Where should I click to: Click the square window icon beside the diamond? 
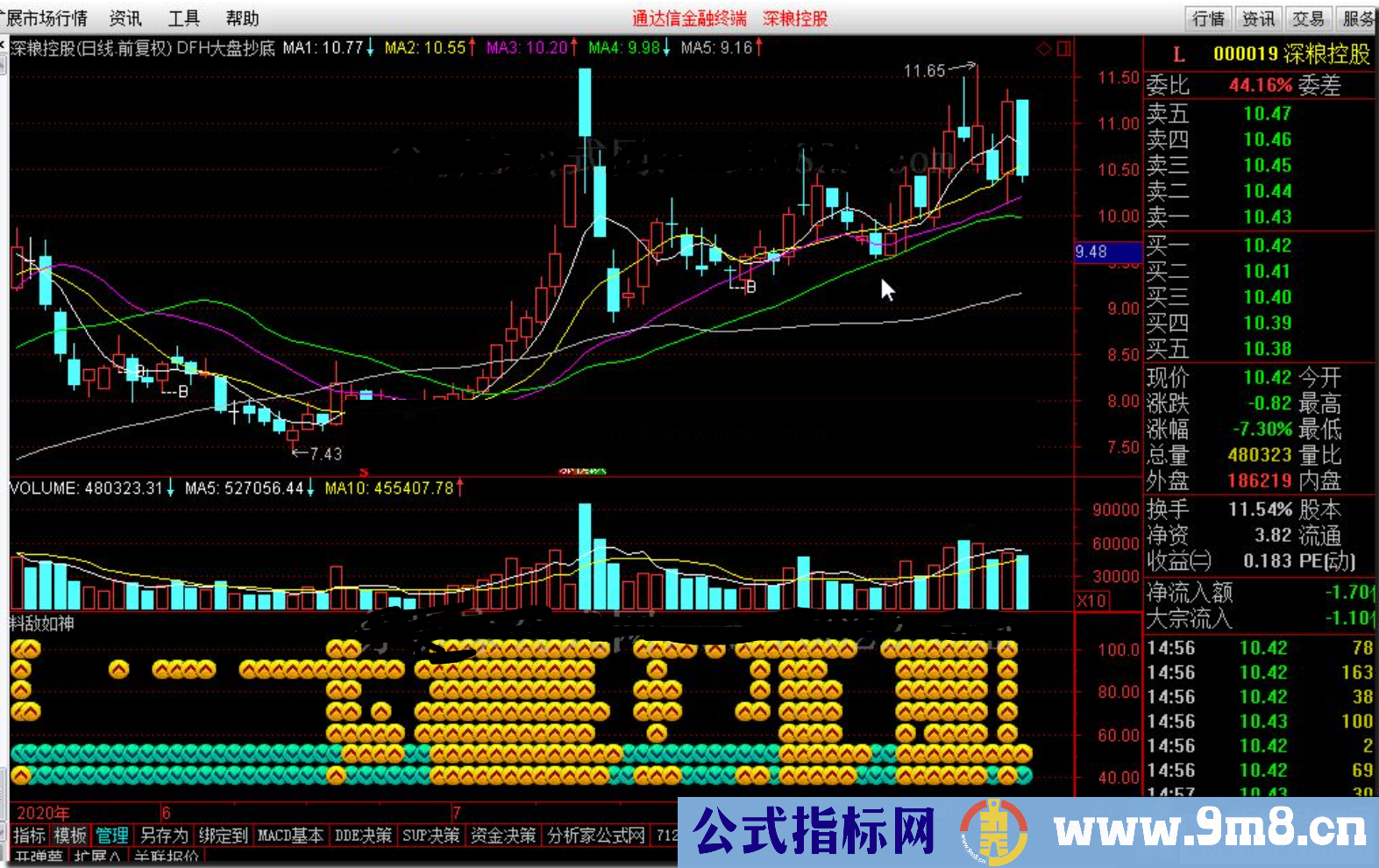1063,49
